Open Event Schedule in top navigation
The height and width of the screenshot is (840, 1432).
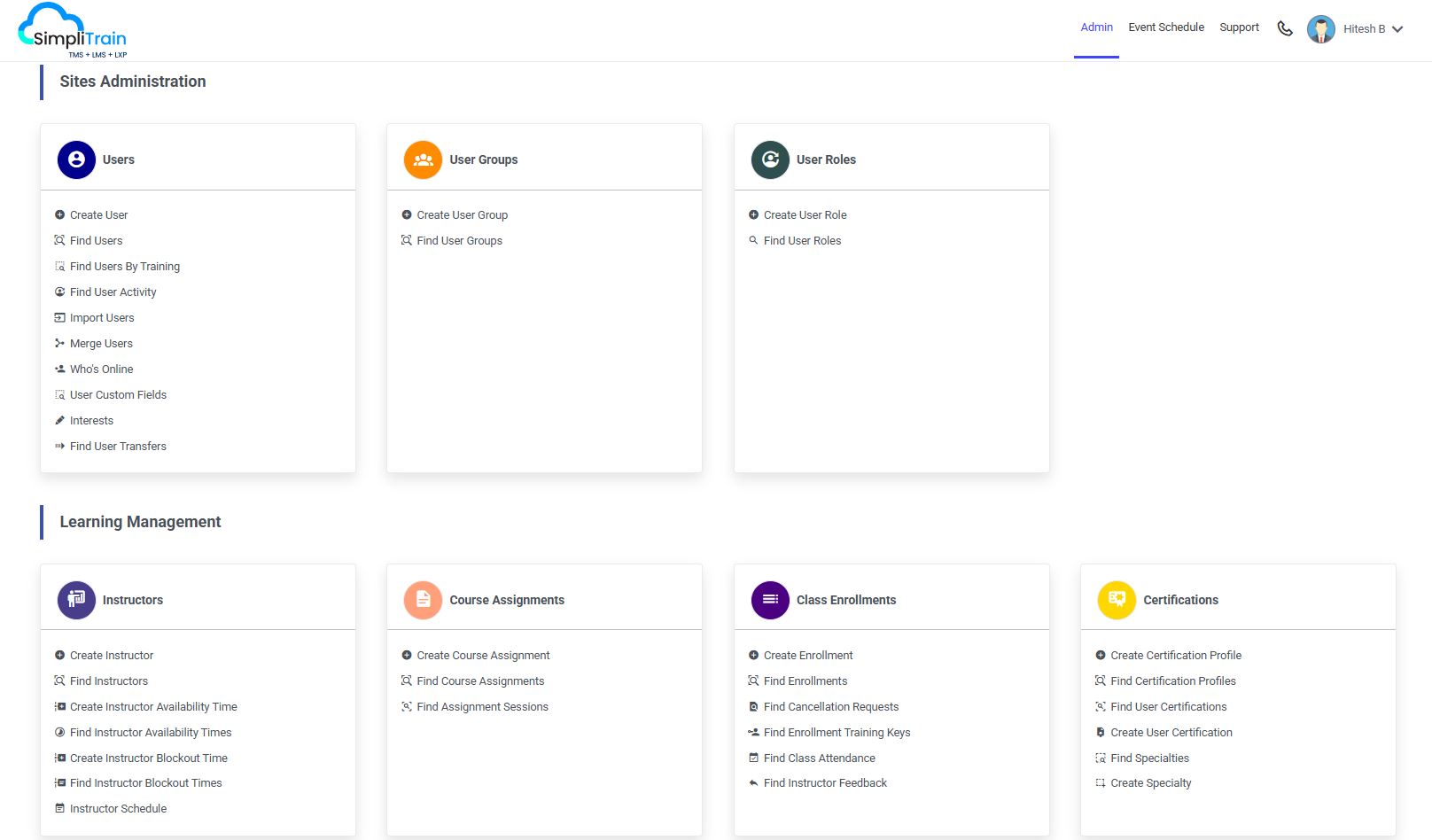(x=1165, y=27)
